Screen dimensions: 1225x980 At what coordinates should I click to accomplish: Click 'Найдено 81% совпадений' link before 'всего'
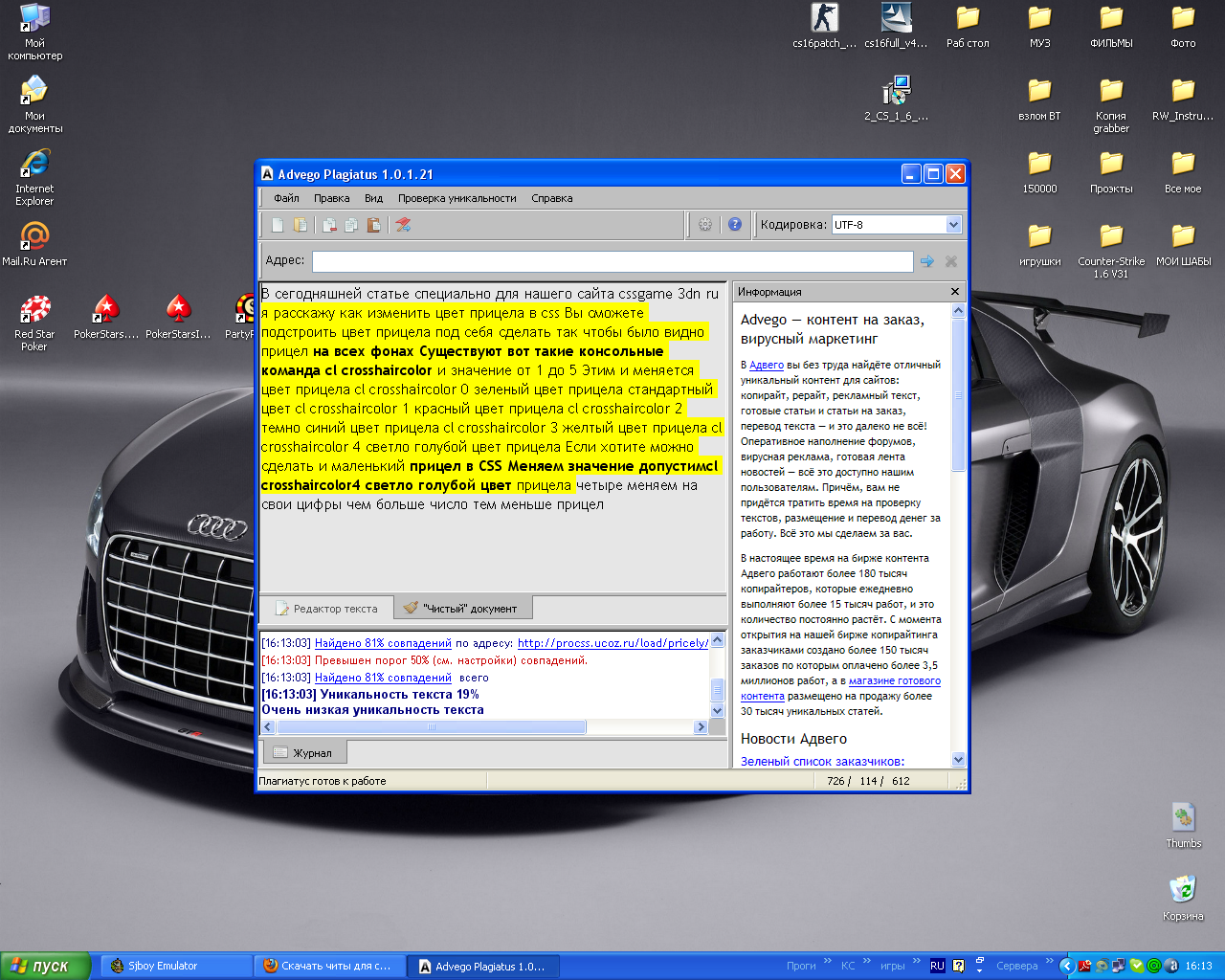pos(383,678)
